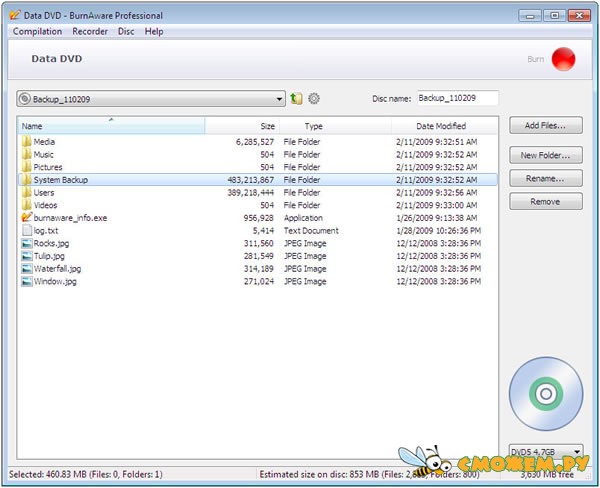600x488 pixels.
Task: Select the Rocks.jpg file name
Action: pos(51,243)
